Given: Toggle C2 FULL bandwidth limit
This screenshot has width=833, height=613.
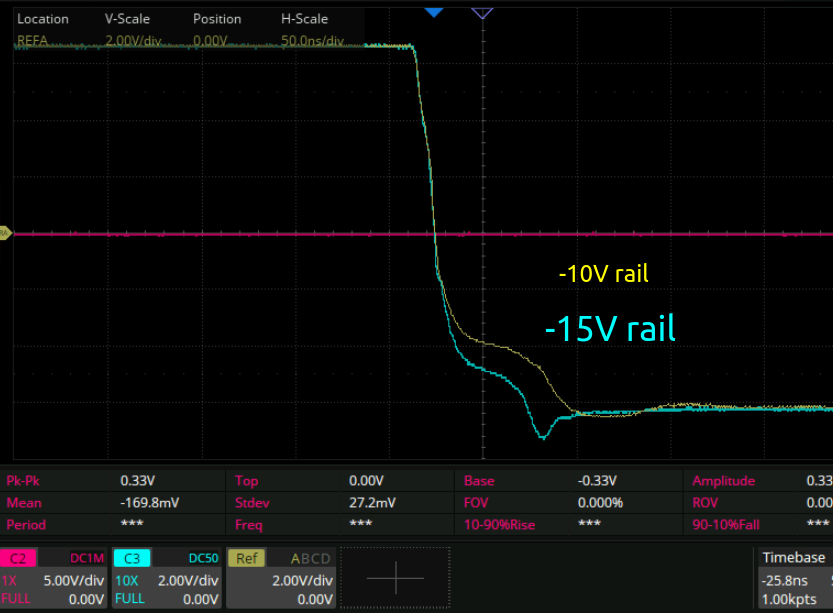Looking at the screenshot, I should coord(16,599).
